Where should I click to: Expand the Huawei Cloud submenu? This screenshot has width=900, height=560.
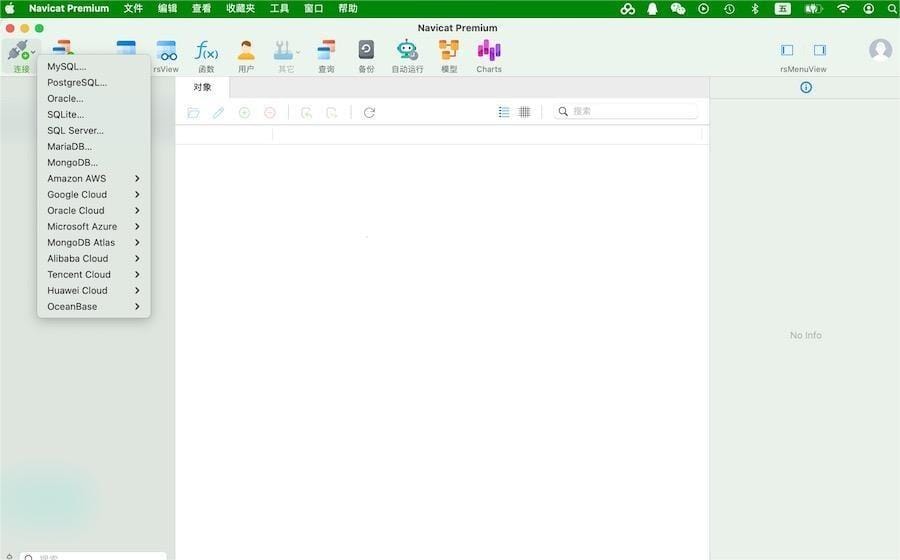(94, 291)
